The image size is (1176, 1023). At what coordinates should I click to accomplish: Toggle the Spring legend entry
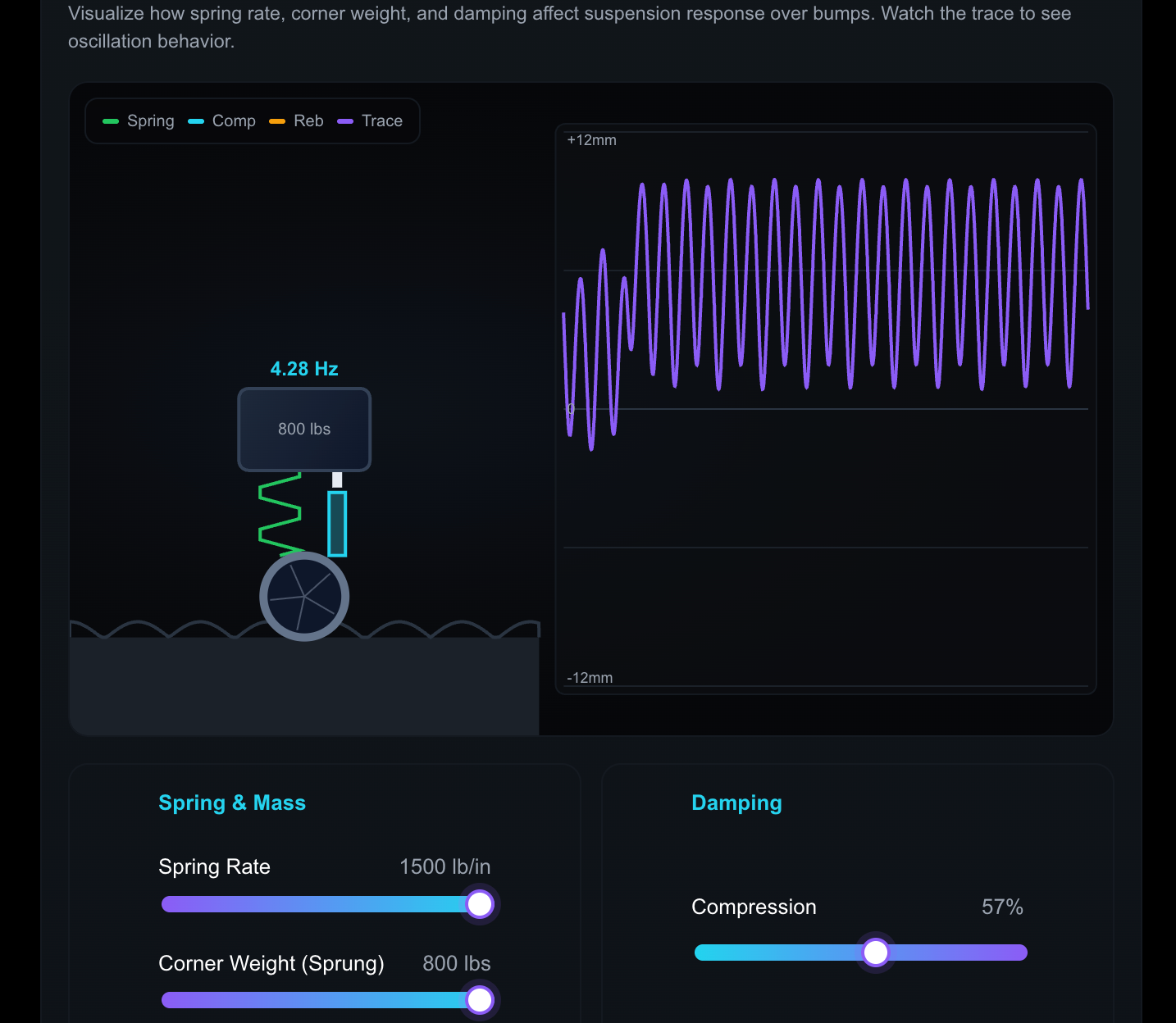click(151, 120)
